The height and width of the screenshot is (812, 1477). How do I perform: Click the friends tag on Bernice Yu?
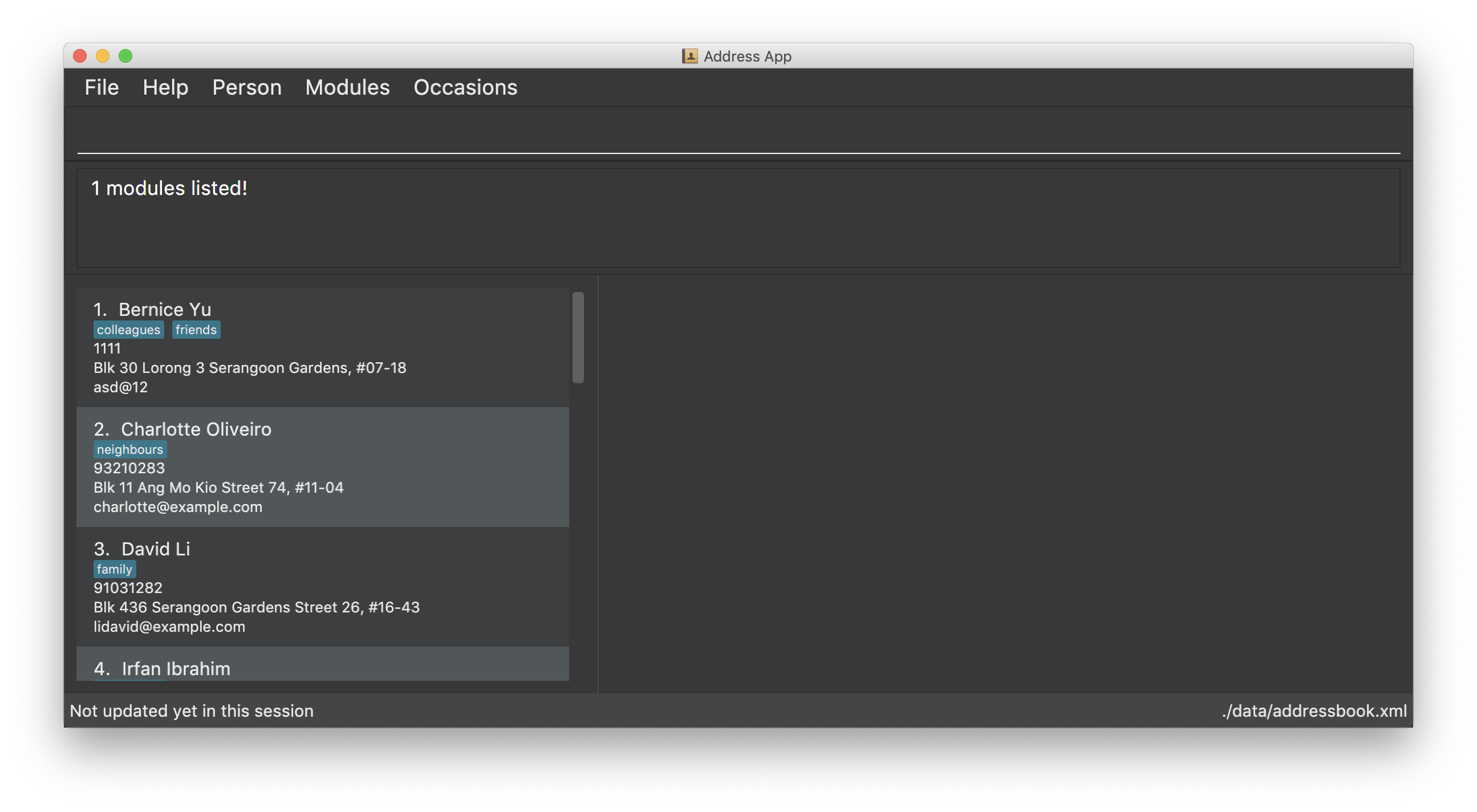196,330
